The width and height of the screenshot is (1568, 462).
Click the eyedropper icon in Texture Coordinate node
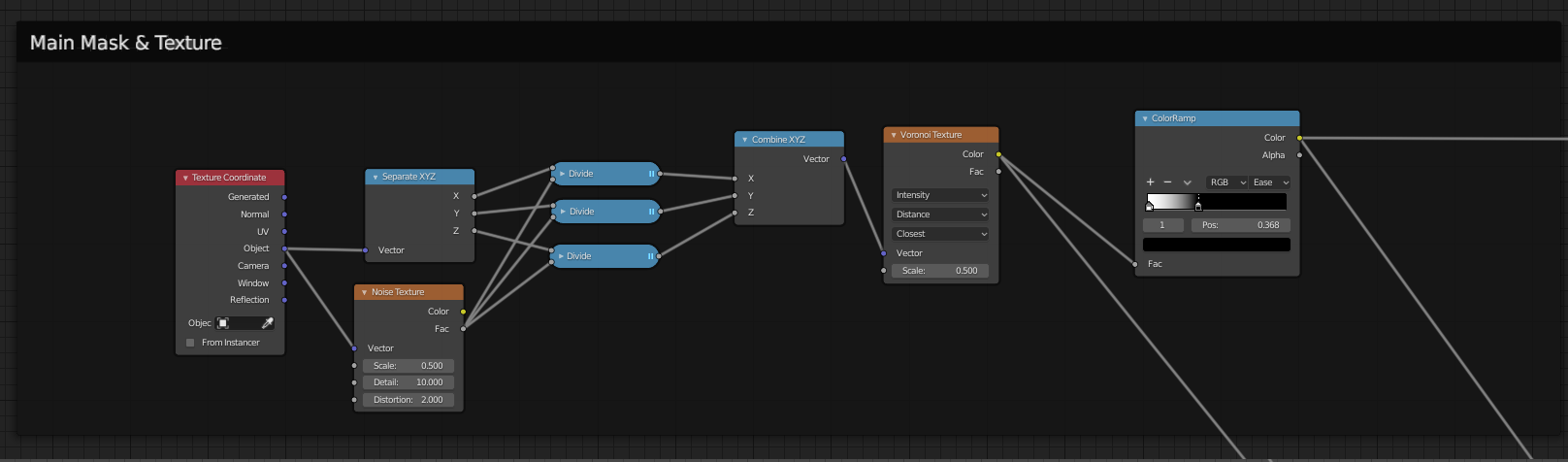point(268,323)
